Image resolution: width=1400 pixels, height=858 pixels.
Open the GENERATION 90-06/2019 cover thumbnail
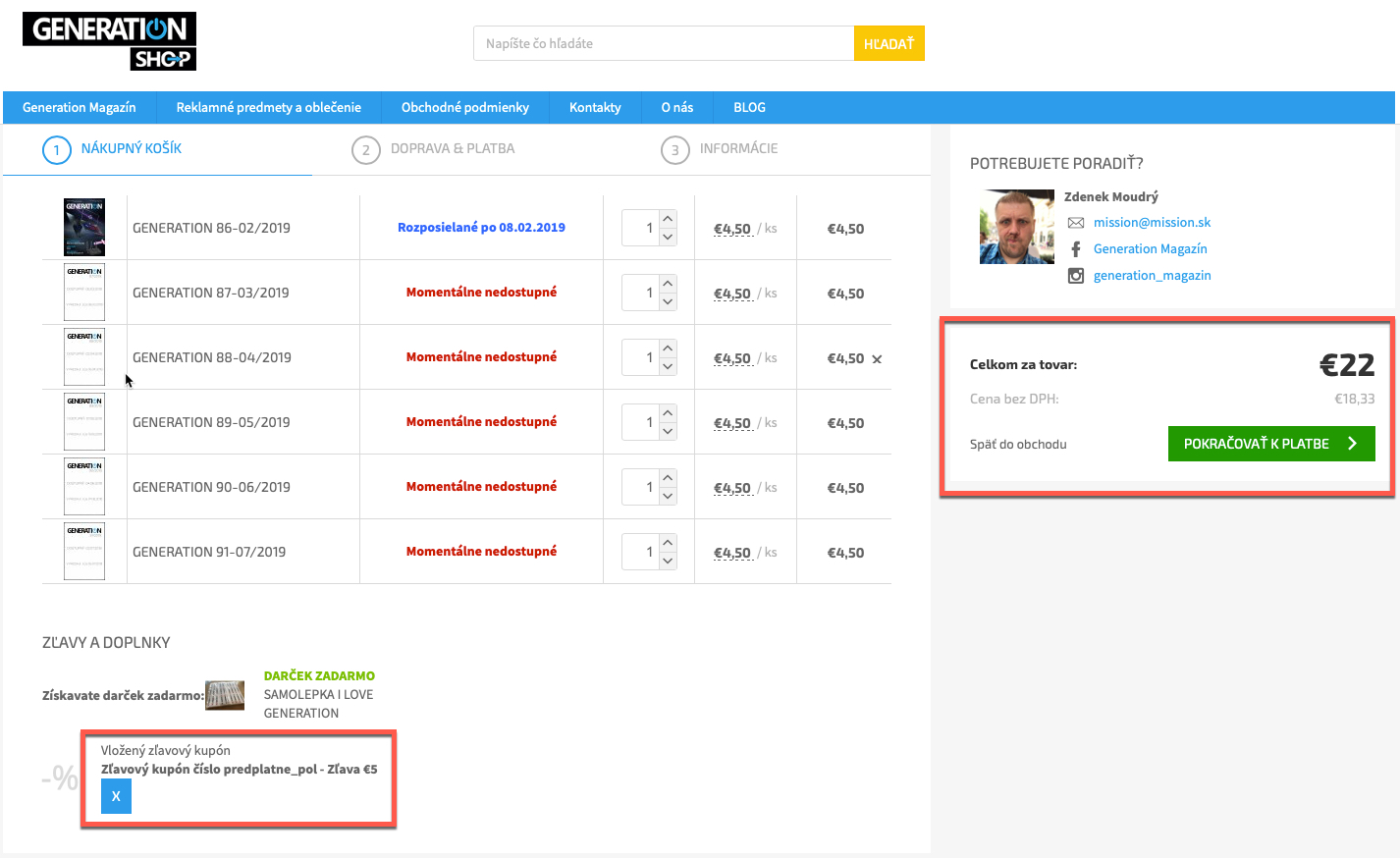[84, 487]
